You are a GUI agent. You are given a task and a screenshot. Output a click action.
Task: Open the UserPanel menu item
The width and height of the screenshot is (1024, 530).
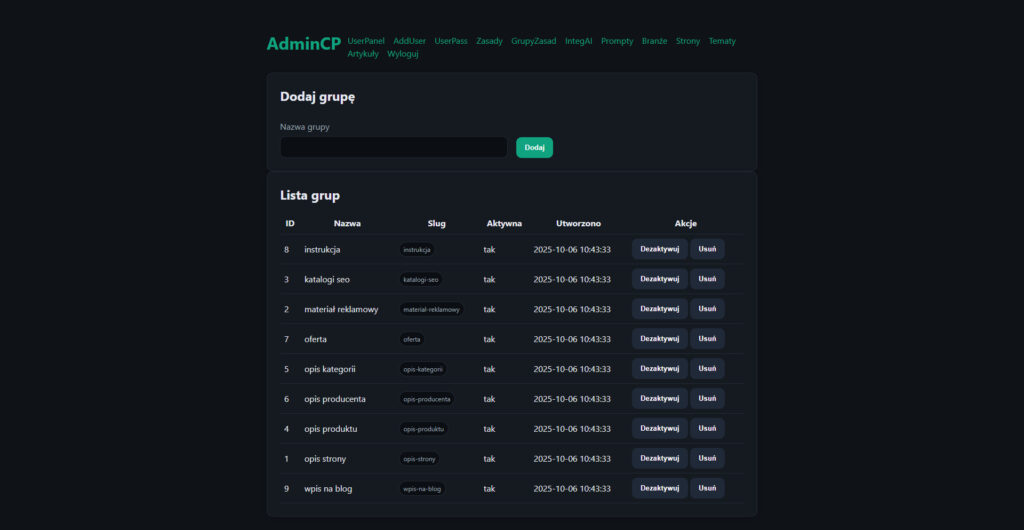click(x=366, y=41)
